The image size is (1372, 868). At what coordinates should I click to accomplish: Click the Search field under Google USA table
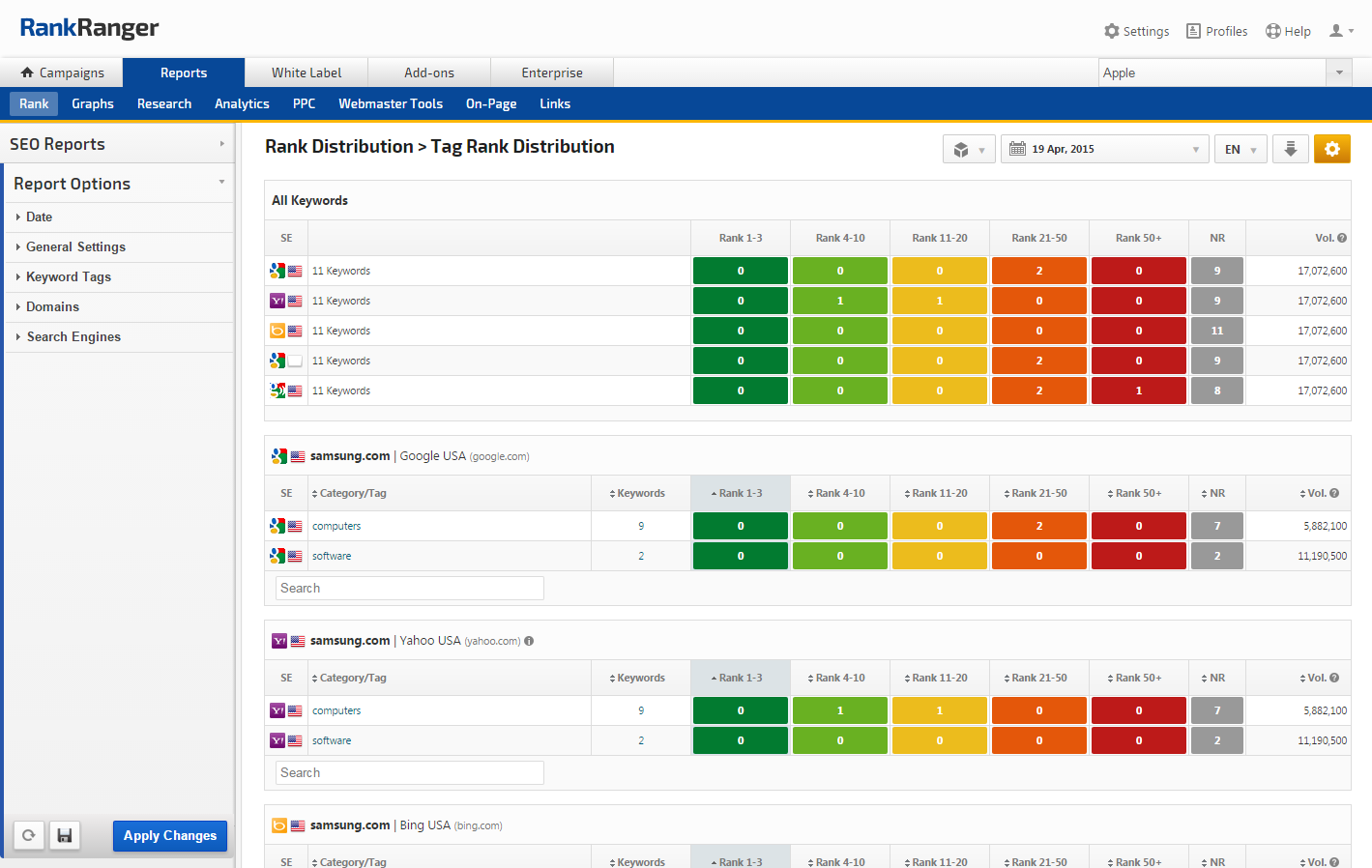pos(409,588)
